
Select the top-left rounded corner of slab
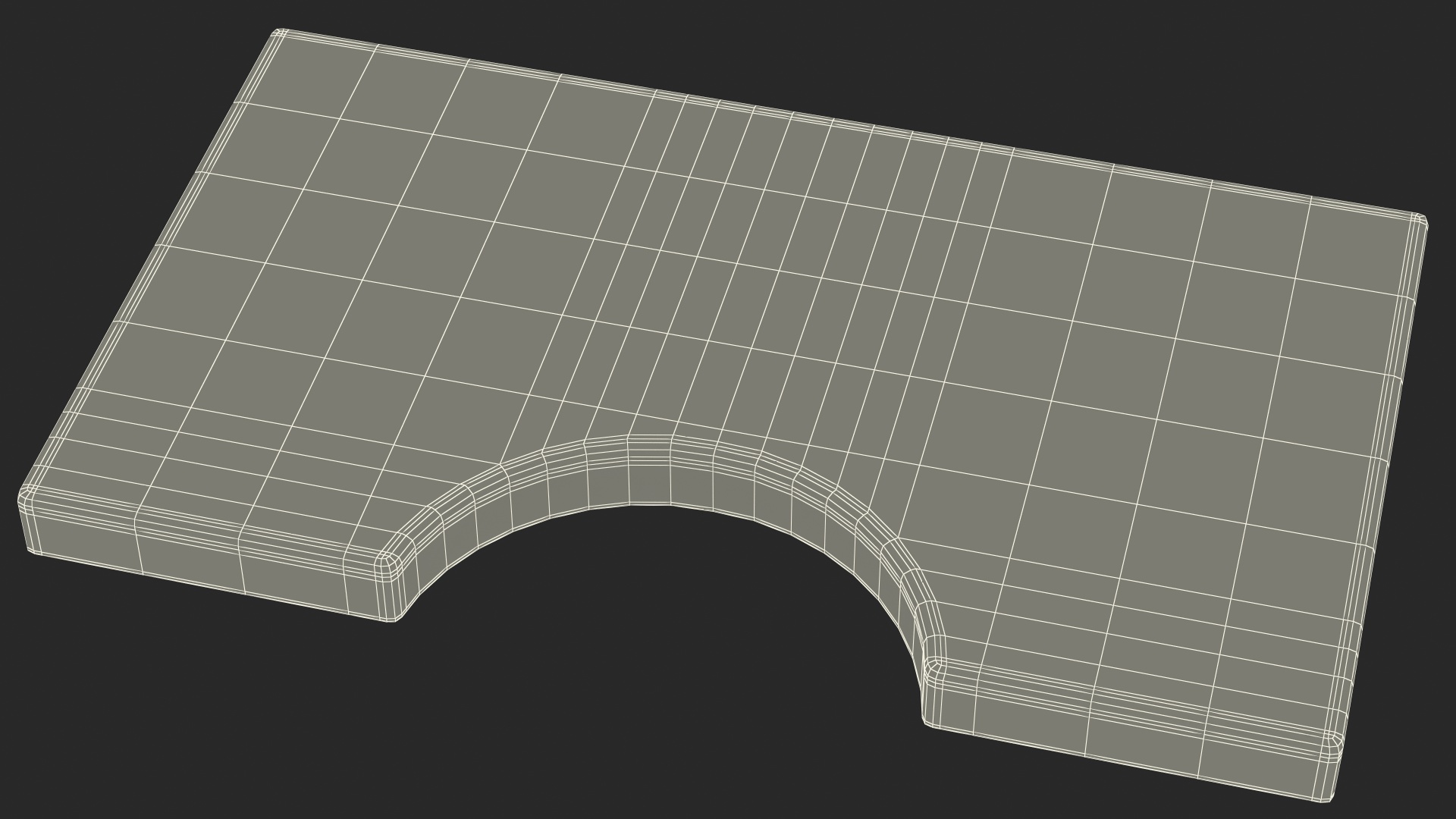pos(281,33)
